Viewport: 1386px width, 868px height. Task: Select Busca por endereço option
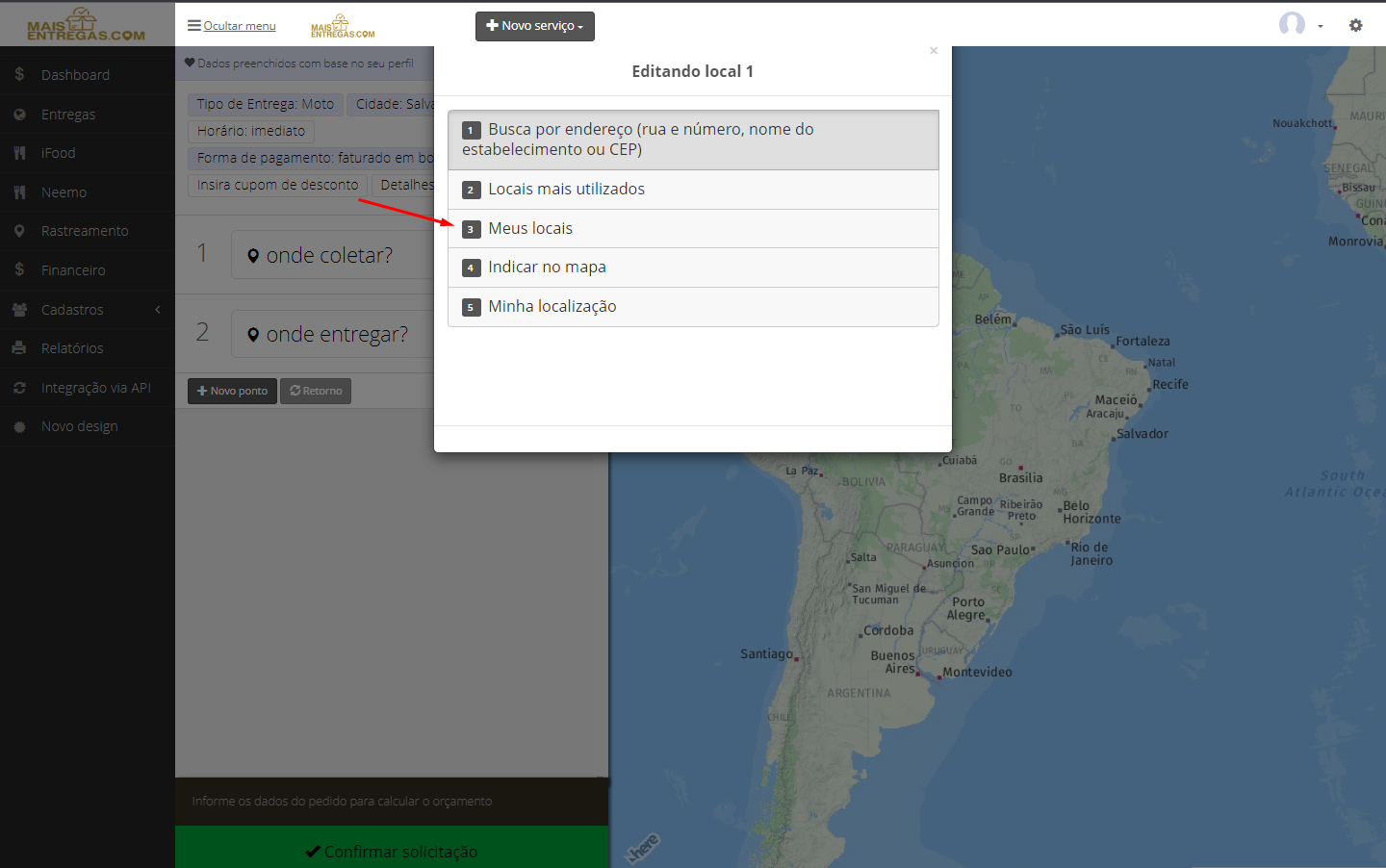[693, 140]
